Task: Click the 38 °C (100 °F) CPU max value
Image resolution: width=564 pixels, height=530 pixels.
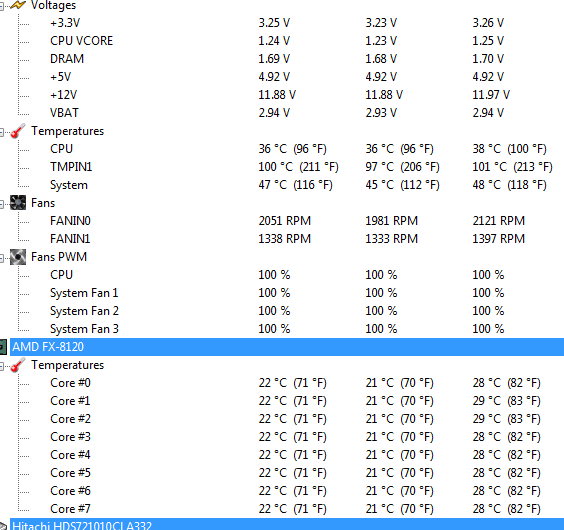Action: (x=510, y=149)
